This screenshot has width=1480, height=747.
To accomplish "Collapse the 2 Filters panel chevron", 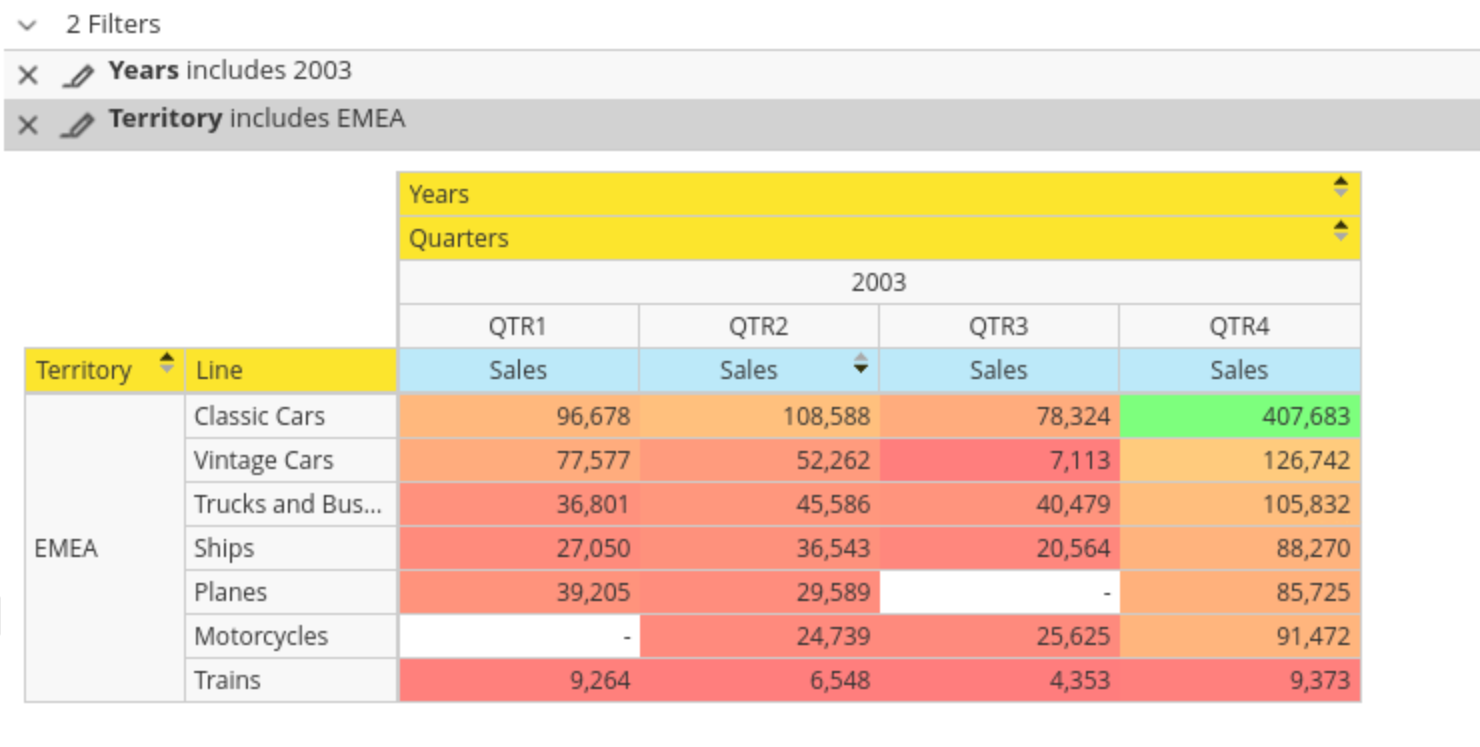I will [x=28, y=25].
